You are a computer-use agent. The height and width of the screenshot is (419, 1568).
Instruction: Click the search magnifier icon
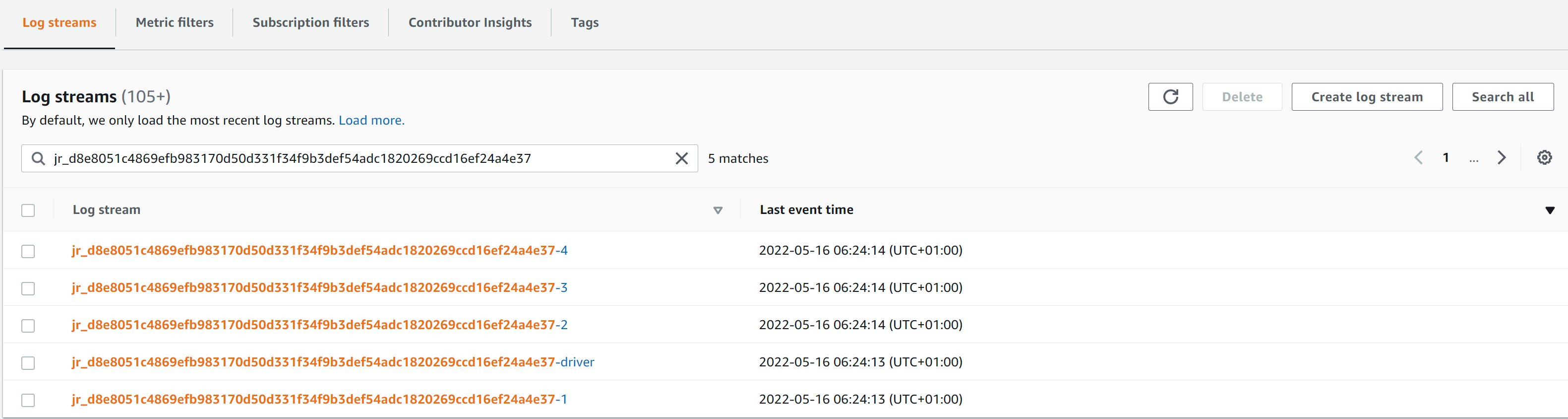[x=38, y=158]
